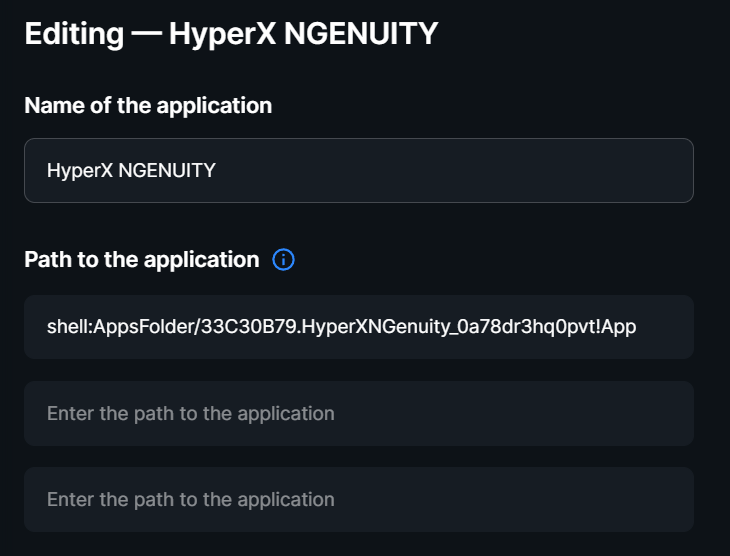Click the second application path field
The image size is (730, 556).
[x=359, y=414]
